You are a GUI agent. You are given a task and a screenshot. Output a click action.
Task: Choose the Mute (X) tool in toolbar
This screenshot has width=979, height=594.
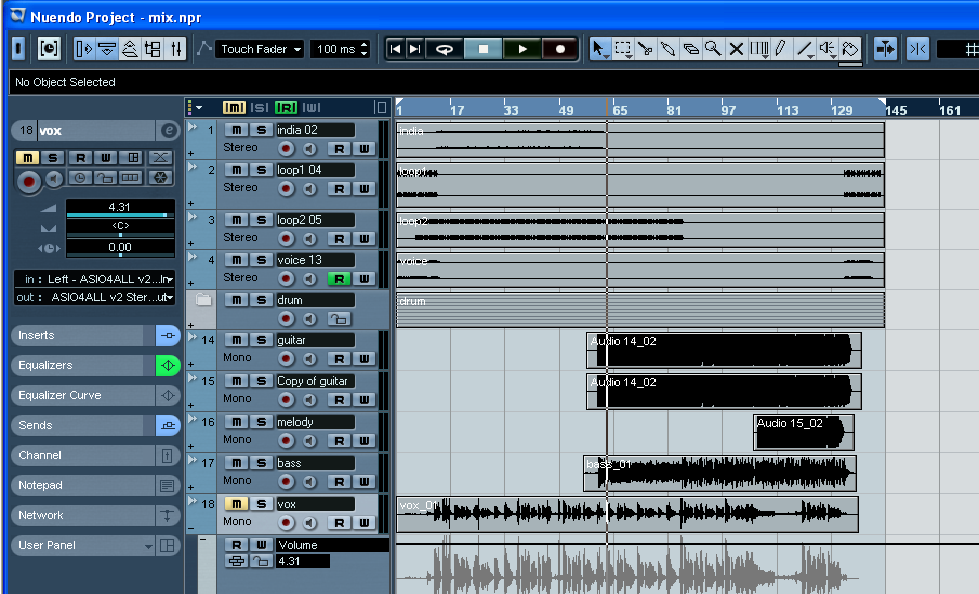[x=736, y=48]
